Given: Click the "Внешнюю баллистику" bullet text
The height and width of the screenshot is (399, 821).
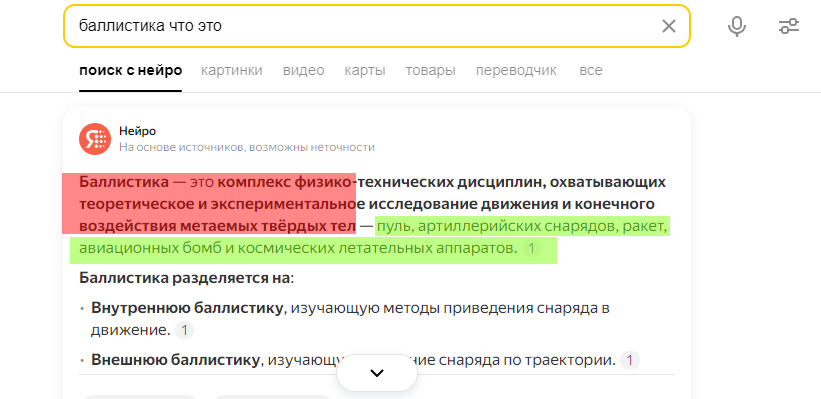Looking at the screenshot, I should click(175, 360).
